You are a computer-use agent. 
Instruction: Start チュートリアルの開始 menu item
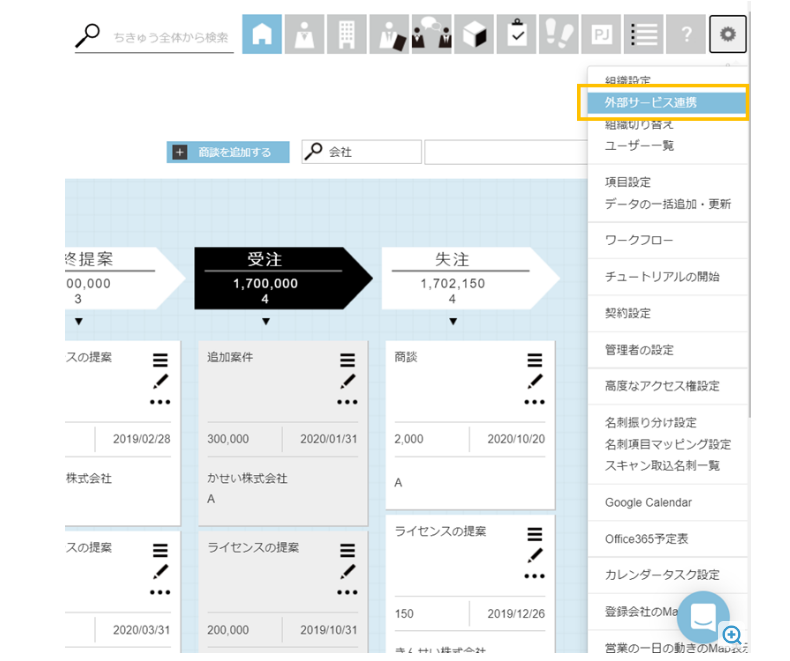pos(662,277)
